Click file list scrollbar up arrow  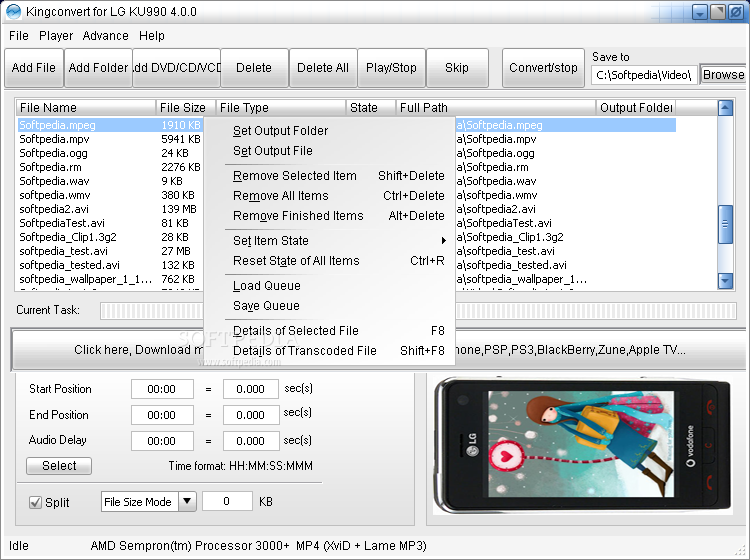(726, 108)
